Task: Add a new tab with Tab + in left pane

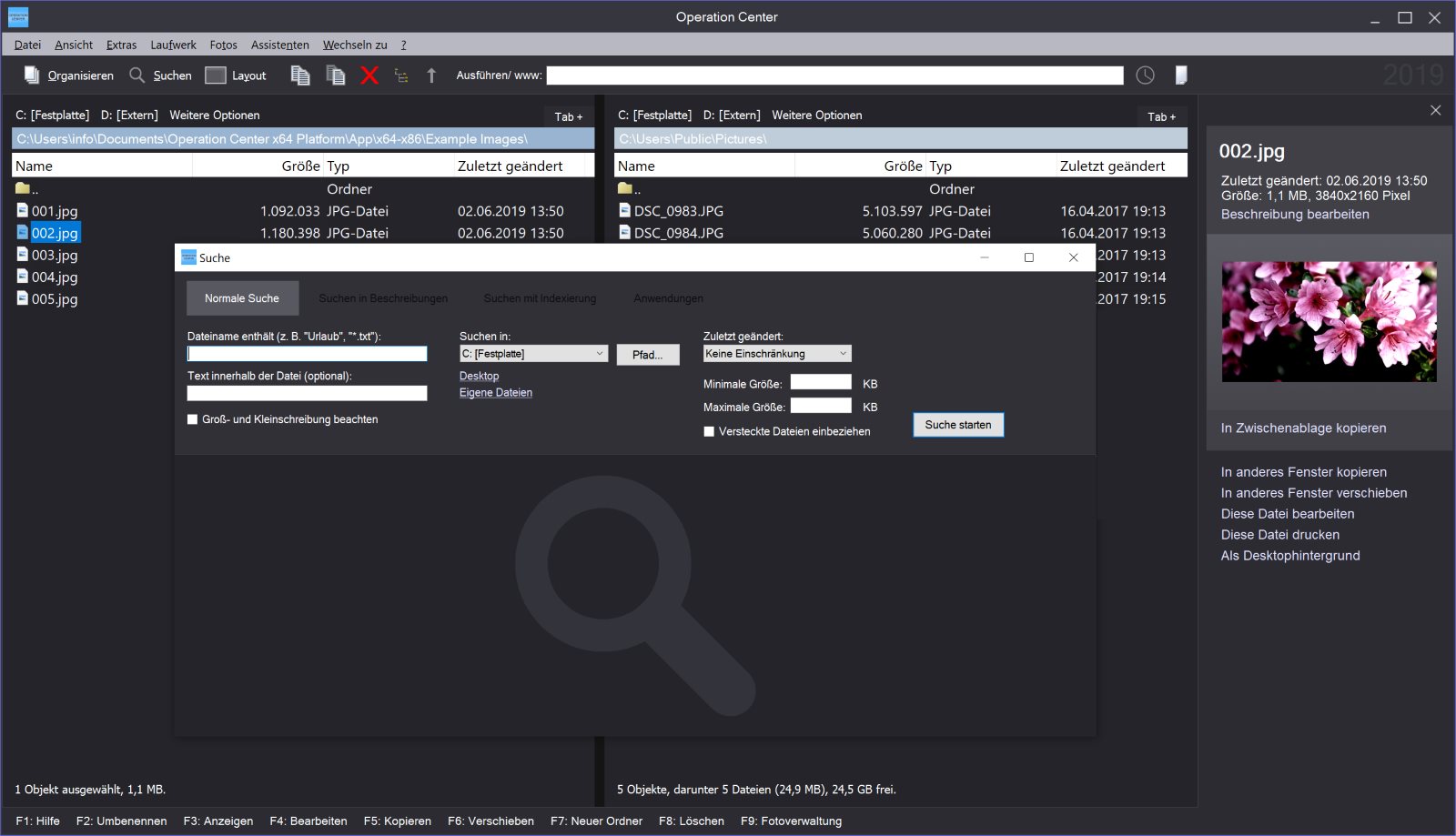Action: pyautogui.click(x=569, y=116)
